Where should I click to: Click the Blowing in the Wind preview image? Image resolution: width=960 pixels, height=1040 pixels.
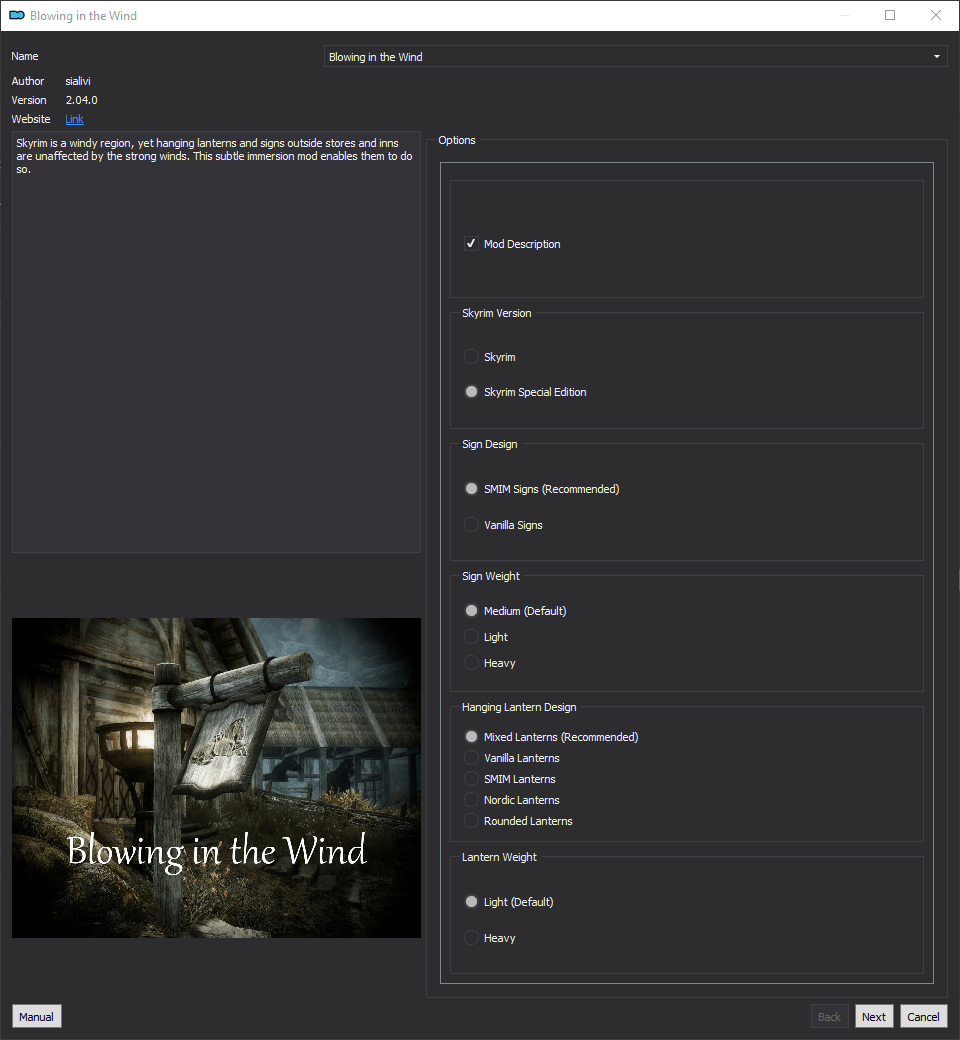pos(216,778)
